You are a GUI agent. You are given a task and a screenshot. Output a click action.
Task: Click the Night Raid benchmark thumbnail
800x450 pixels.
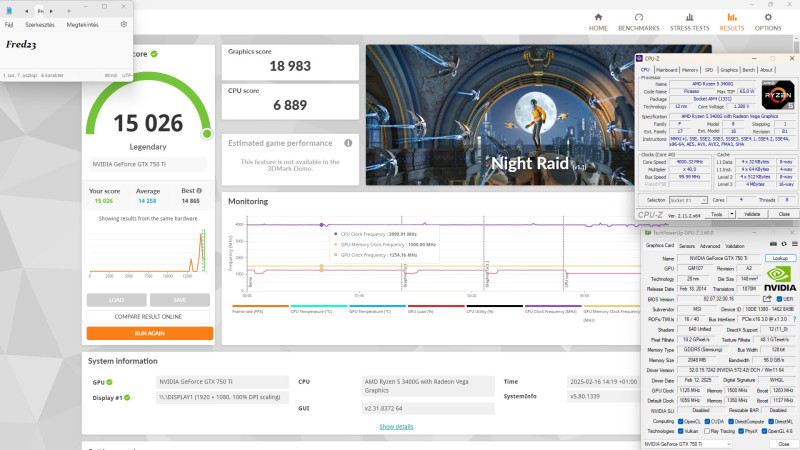point(500,115)
